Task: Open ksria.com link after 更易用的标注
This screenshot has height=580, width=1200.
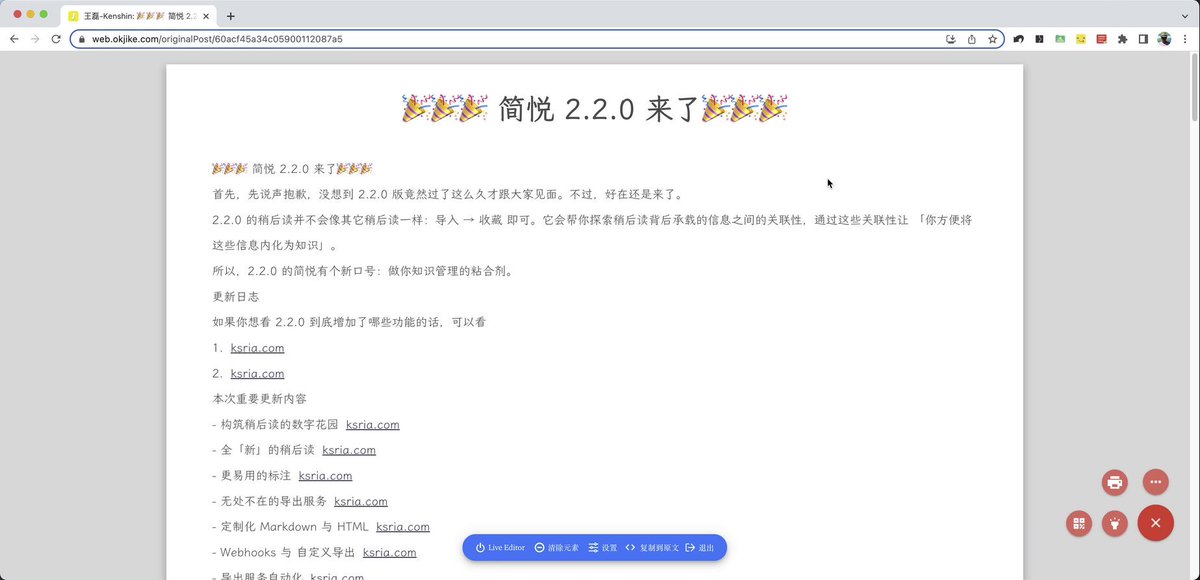Action: (325, 476)
